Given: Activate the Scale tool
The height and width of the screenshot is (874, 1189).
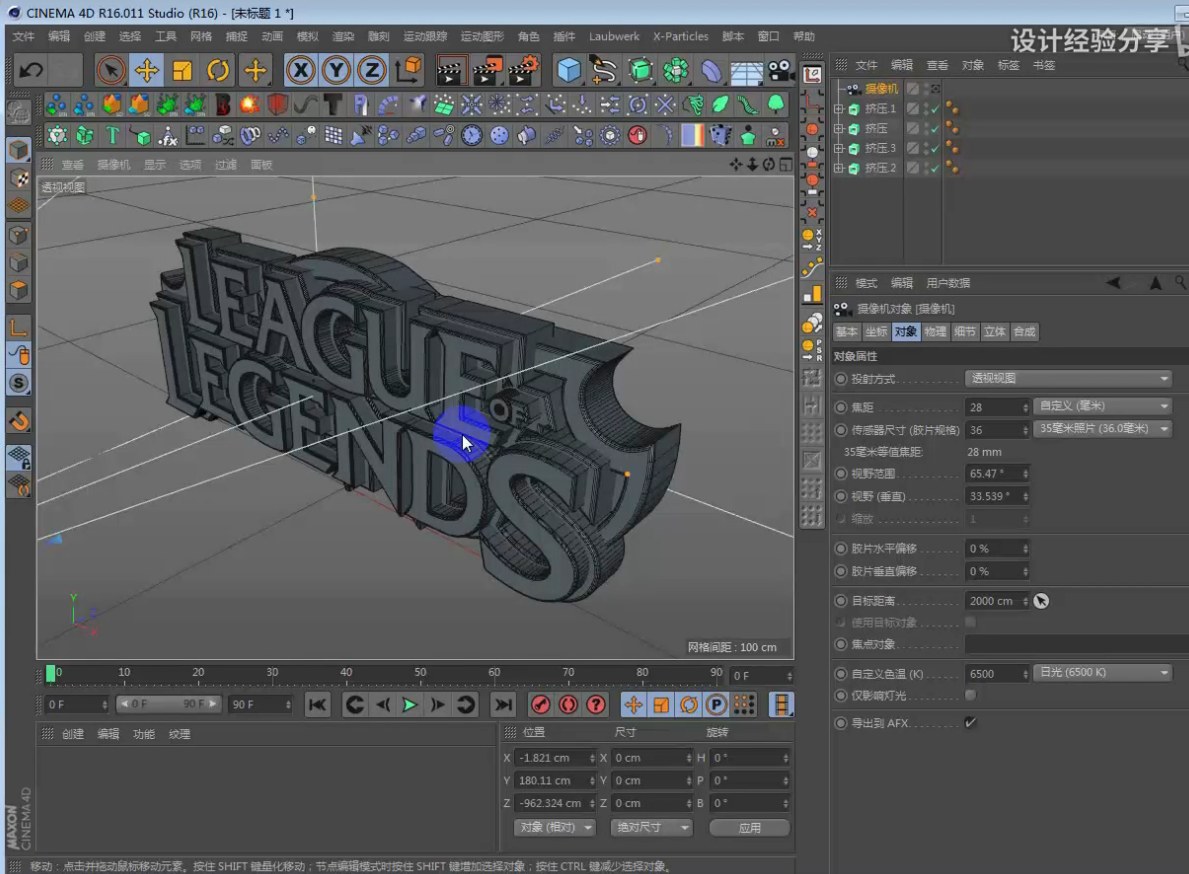Looking at the screenshot, I should point(182,70).
